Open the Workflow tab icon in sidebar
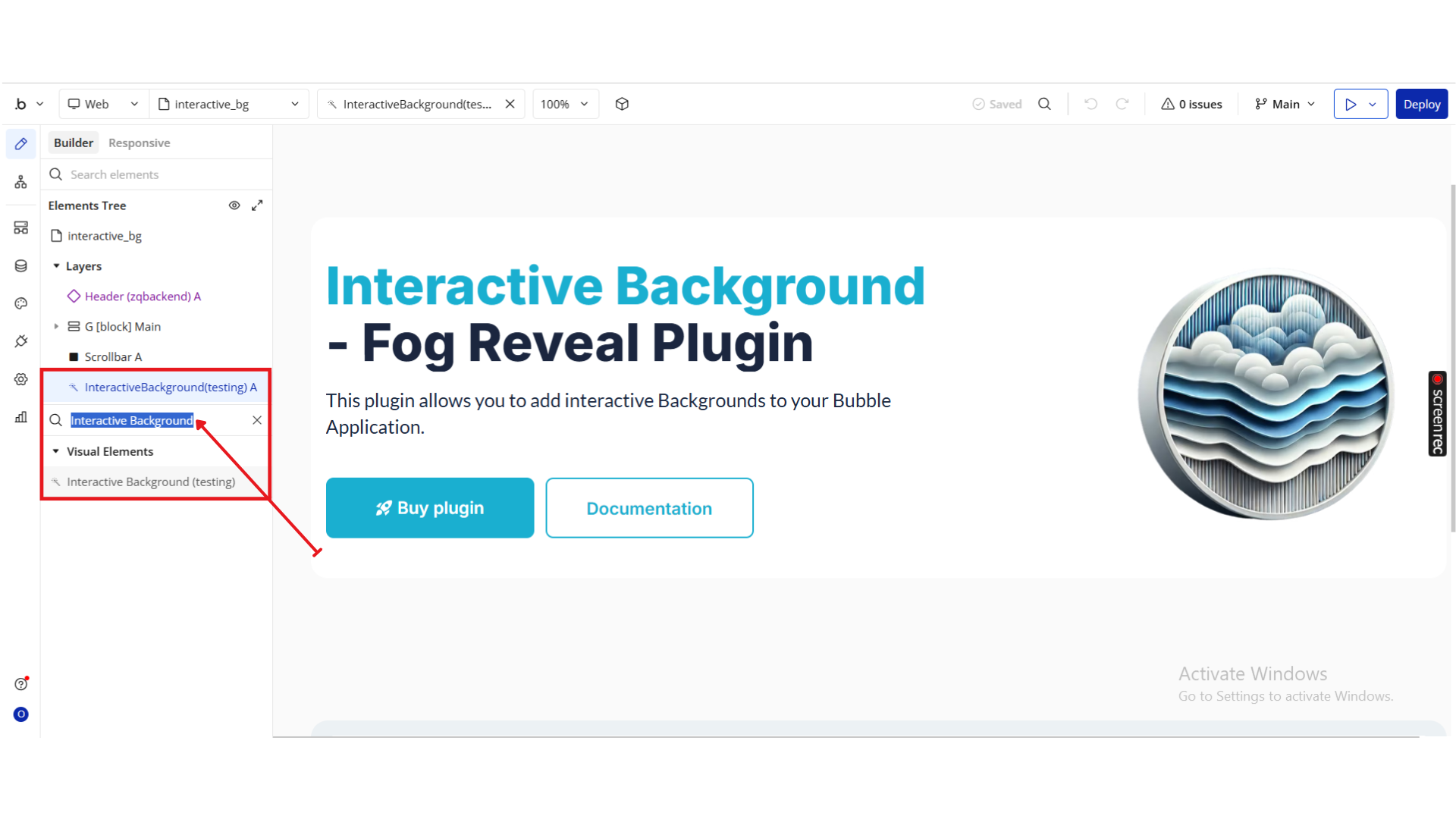1456x819 pixels. (x=20, y=182)
